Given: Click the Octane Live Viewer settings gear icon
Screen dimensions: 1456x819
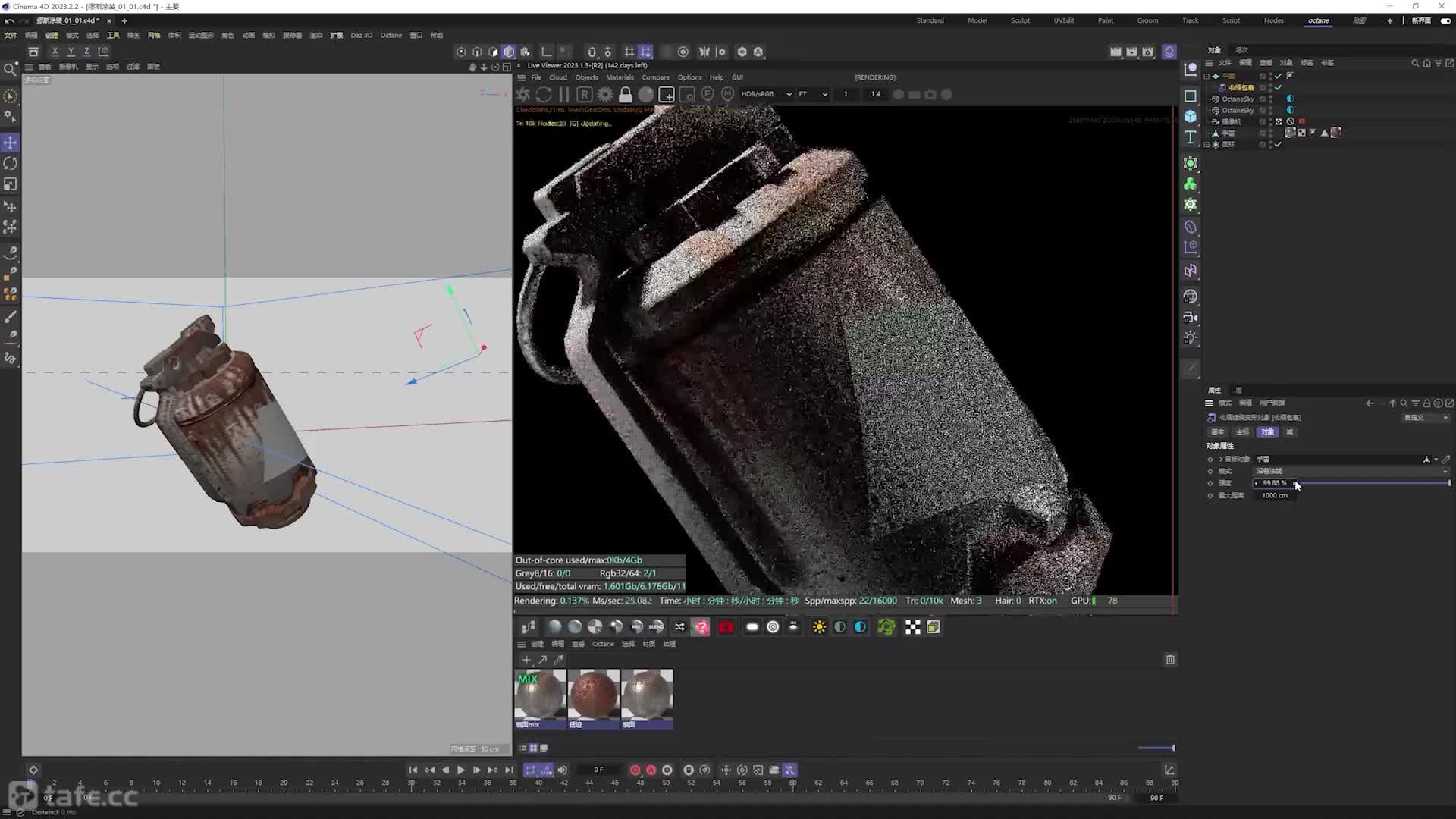Looking at the screenshot, I should [x=605, y=95].
